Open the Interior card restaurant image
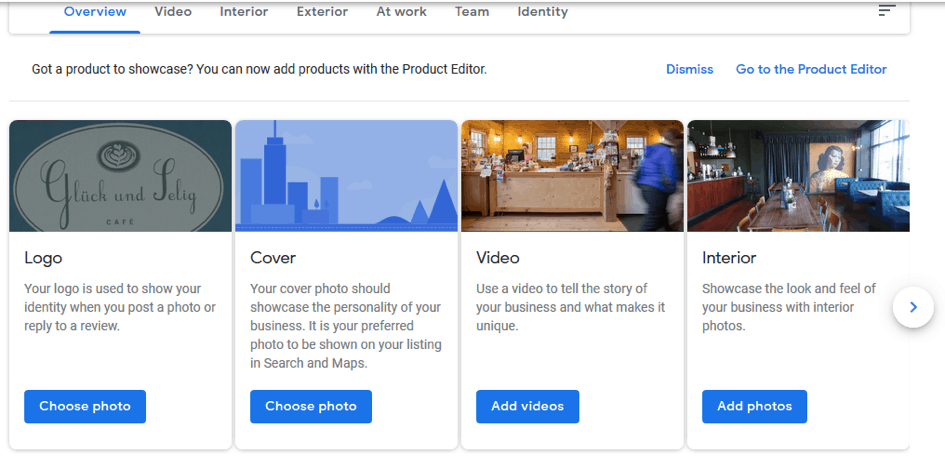Viewport: 945px width, 470px height. tap(799, 176)
